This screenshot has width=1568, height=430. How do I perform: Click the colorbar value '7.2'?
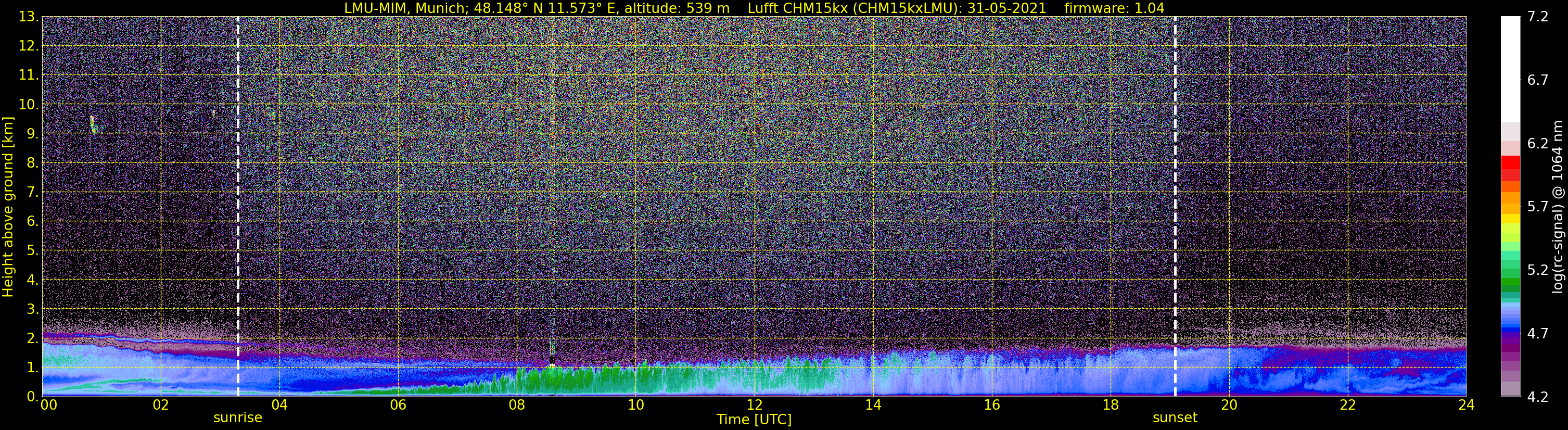(x=1538, y=17)
